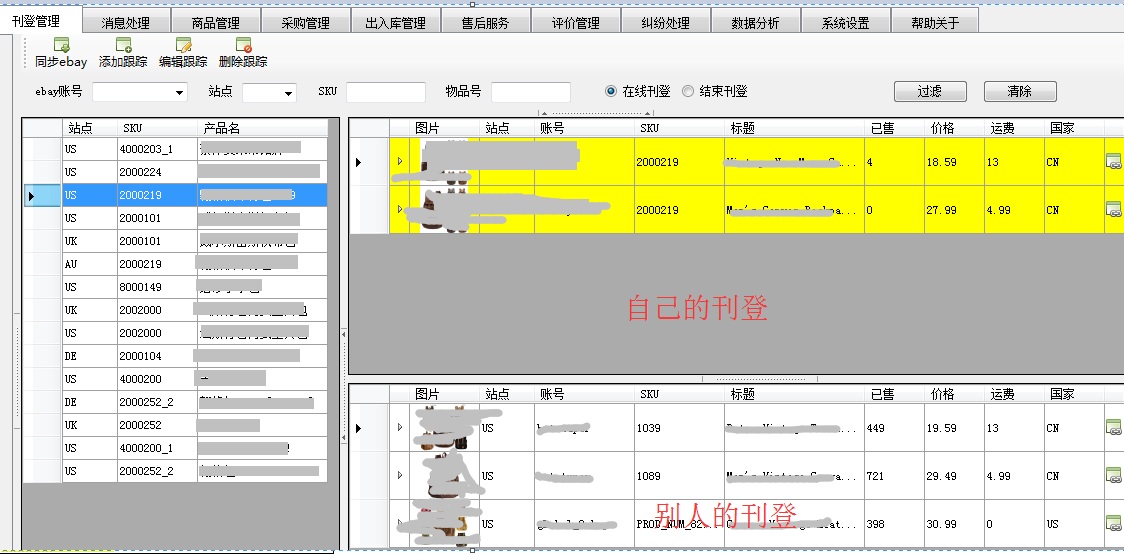Click the SKU input field
1124x555 pixels.
385,92
